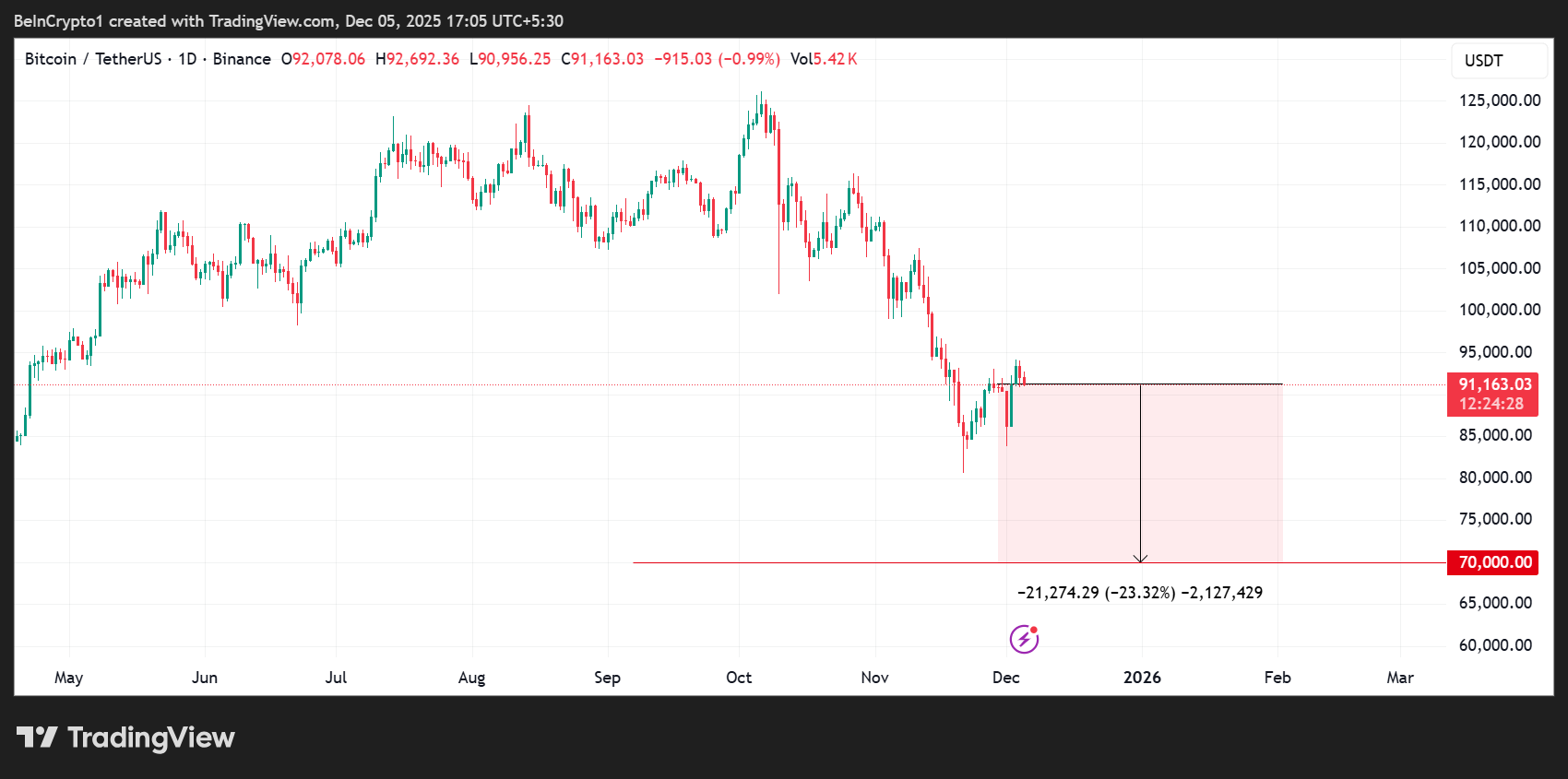Viewport: 1568px width, 779px height.
Task: Click the TradingView logo icon
Action: pyautogui.click(x=37, y=738)
